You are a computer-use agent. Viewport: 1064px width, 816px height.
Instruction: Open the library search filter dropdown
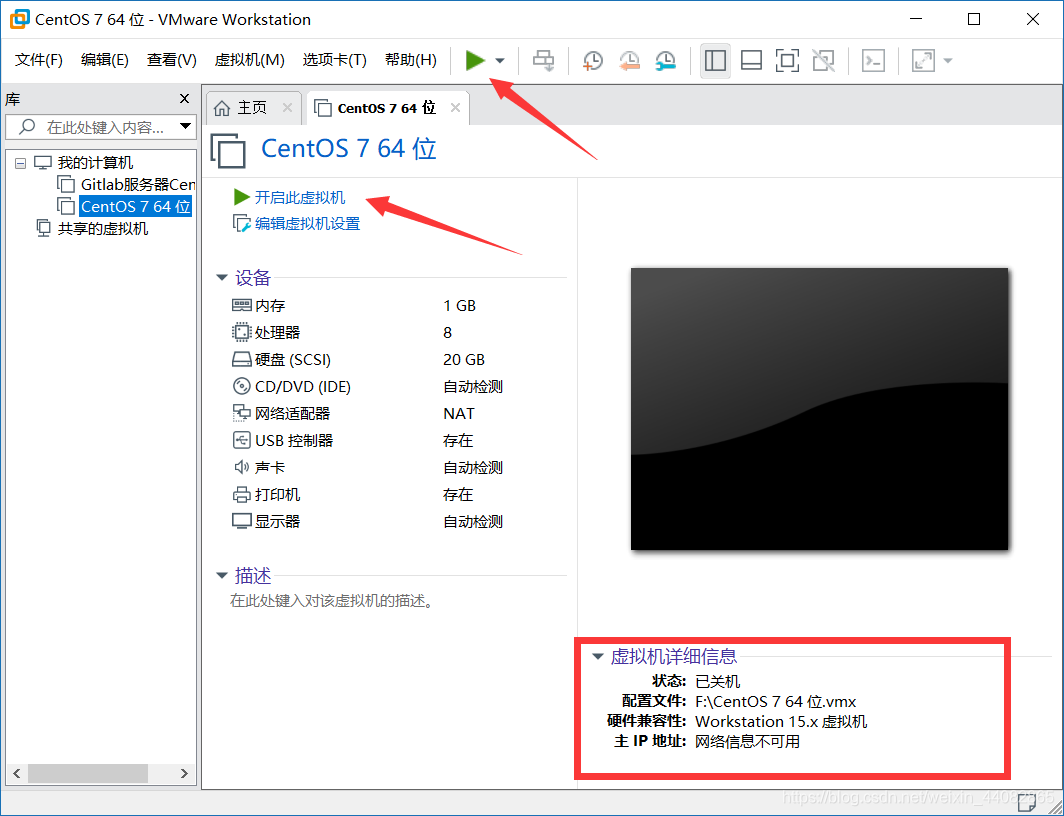pos(185,126)
